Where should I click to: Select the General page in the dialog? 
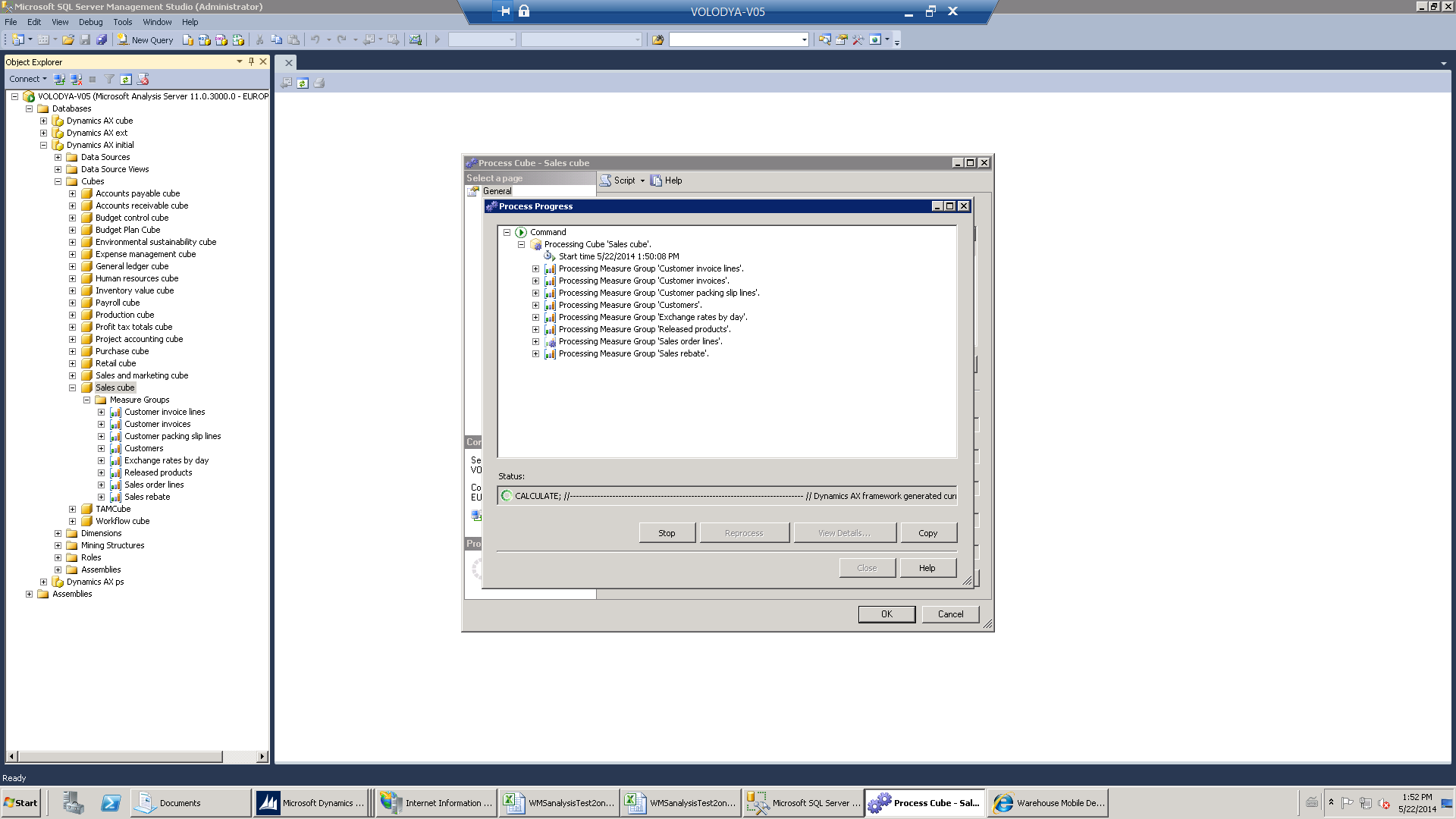(497, 191)
